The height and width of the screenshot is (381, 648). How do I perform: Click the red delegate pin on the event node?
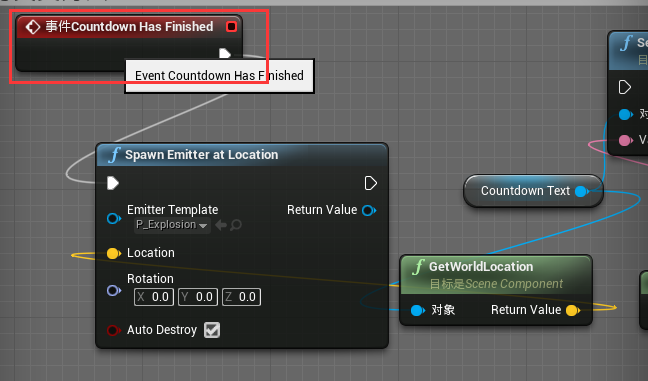231,26
